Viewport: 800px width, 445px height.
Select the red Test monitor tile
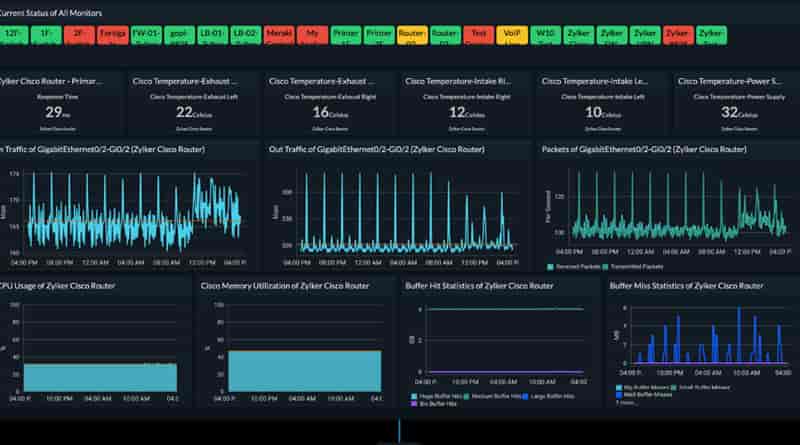[479, 35]
